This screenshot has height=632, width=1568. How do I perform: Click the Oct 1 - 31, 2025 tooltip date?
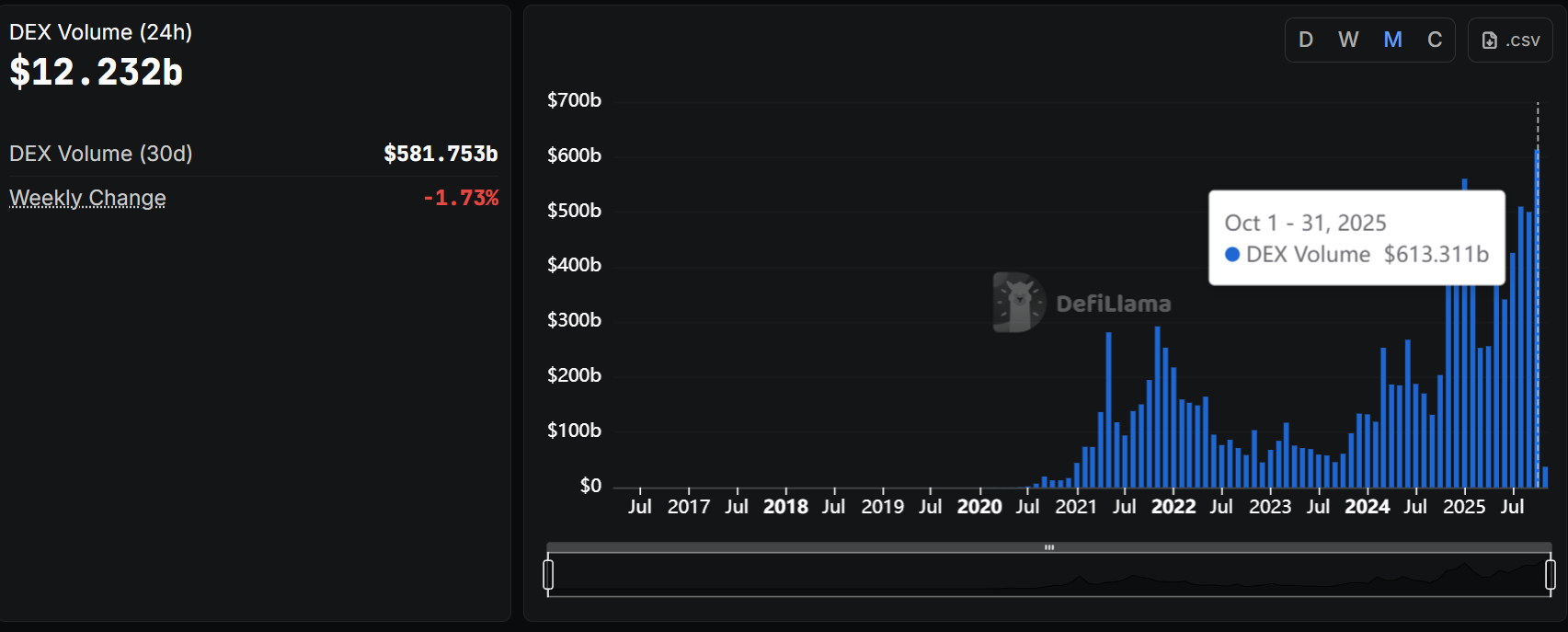point(1305,224)
